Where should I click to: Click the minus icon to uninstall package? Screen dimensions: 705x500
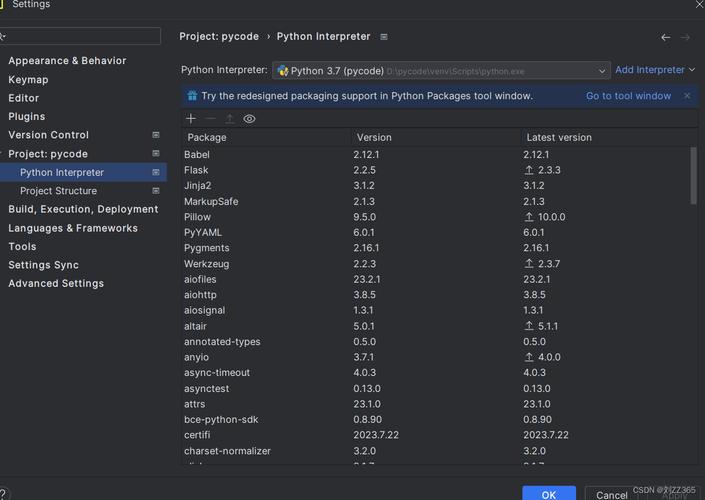210,119
